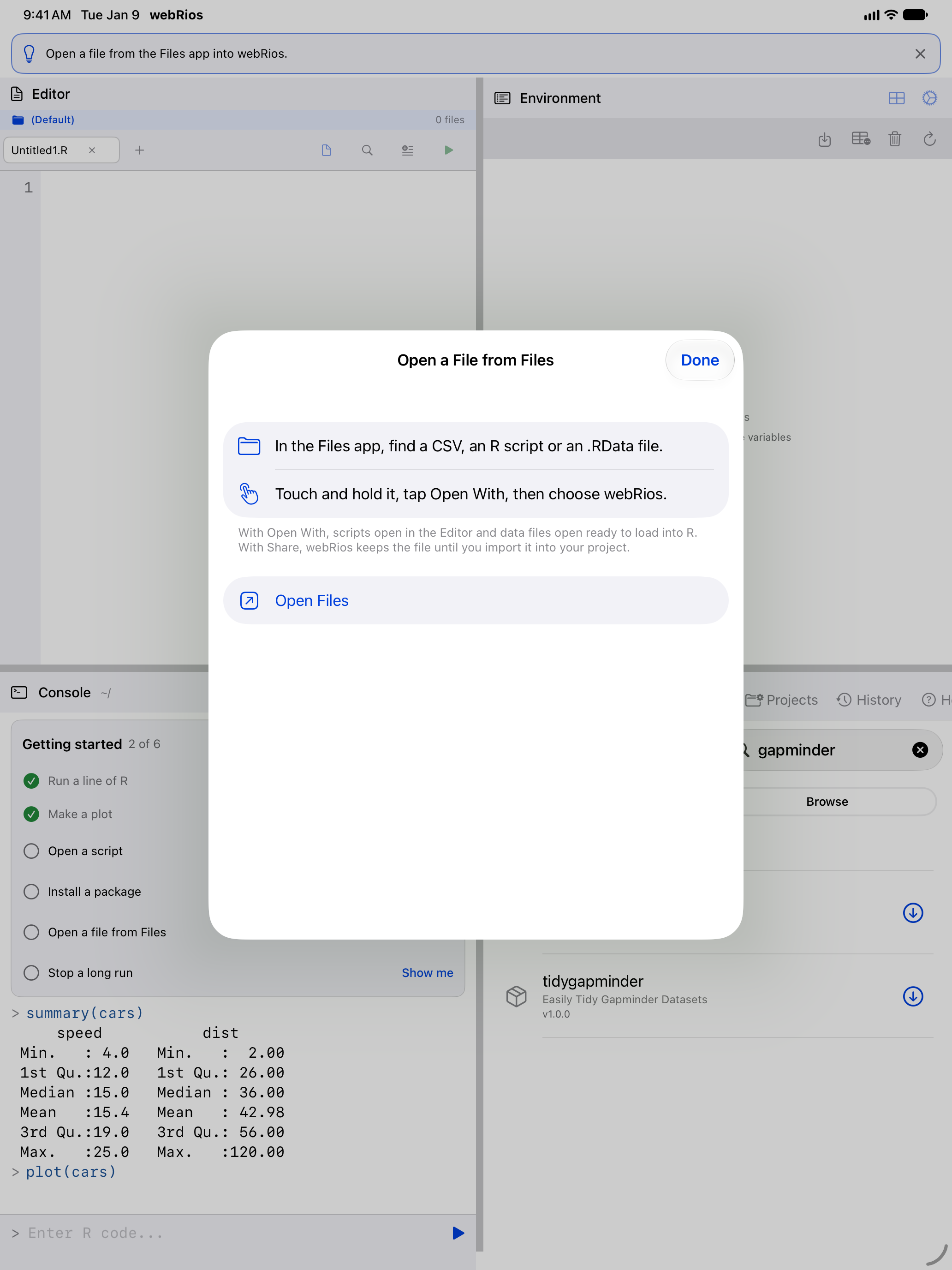This screenshot has height=1270, width=952.
Task: Dismiss the Files app tip banner
Action: [920, 54]
